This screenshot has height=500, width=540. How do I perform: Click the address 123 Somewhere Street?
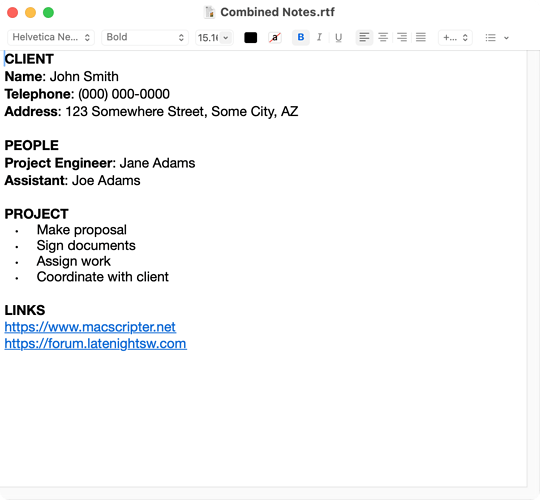coord(136,112)
